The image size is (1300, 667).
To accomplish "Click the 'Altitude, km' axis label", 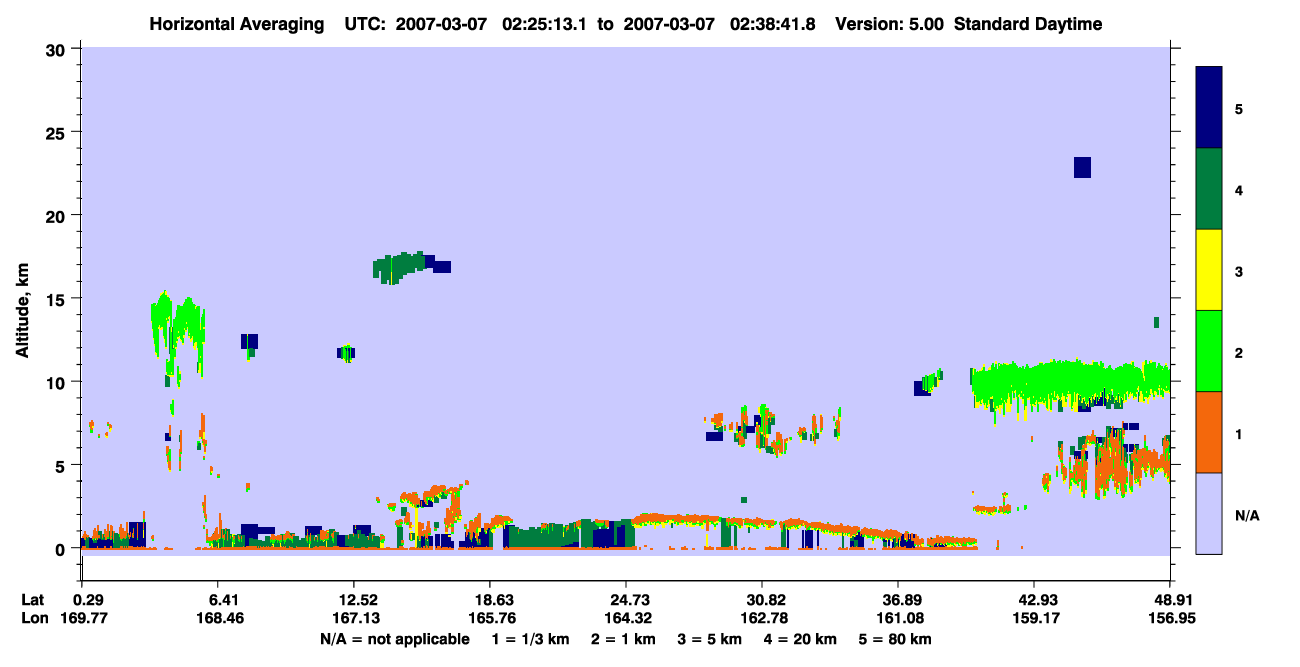I will (x=22, y=308).
